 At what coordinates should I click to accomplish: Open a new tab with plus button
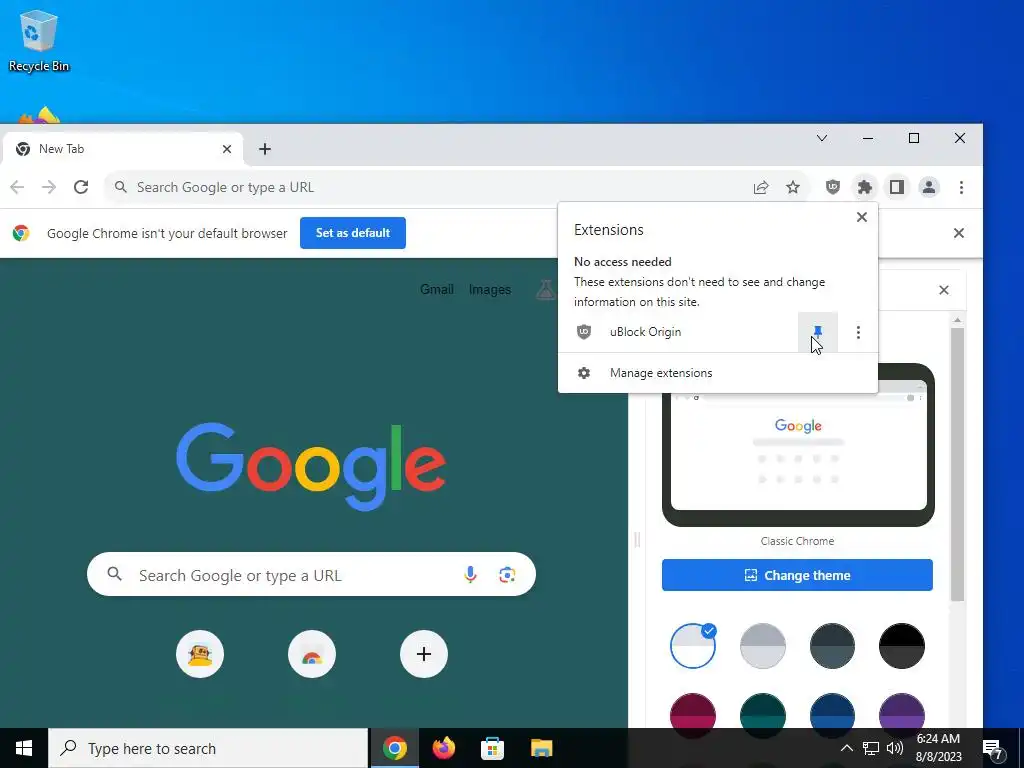(x=264, y=149)
